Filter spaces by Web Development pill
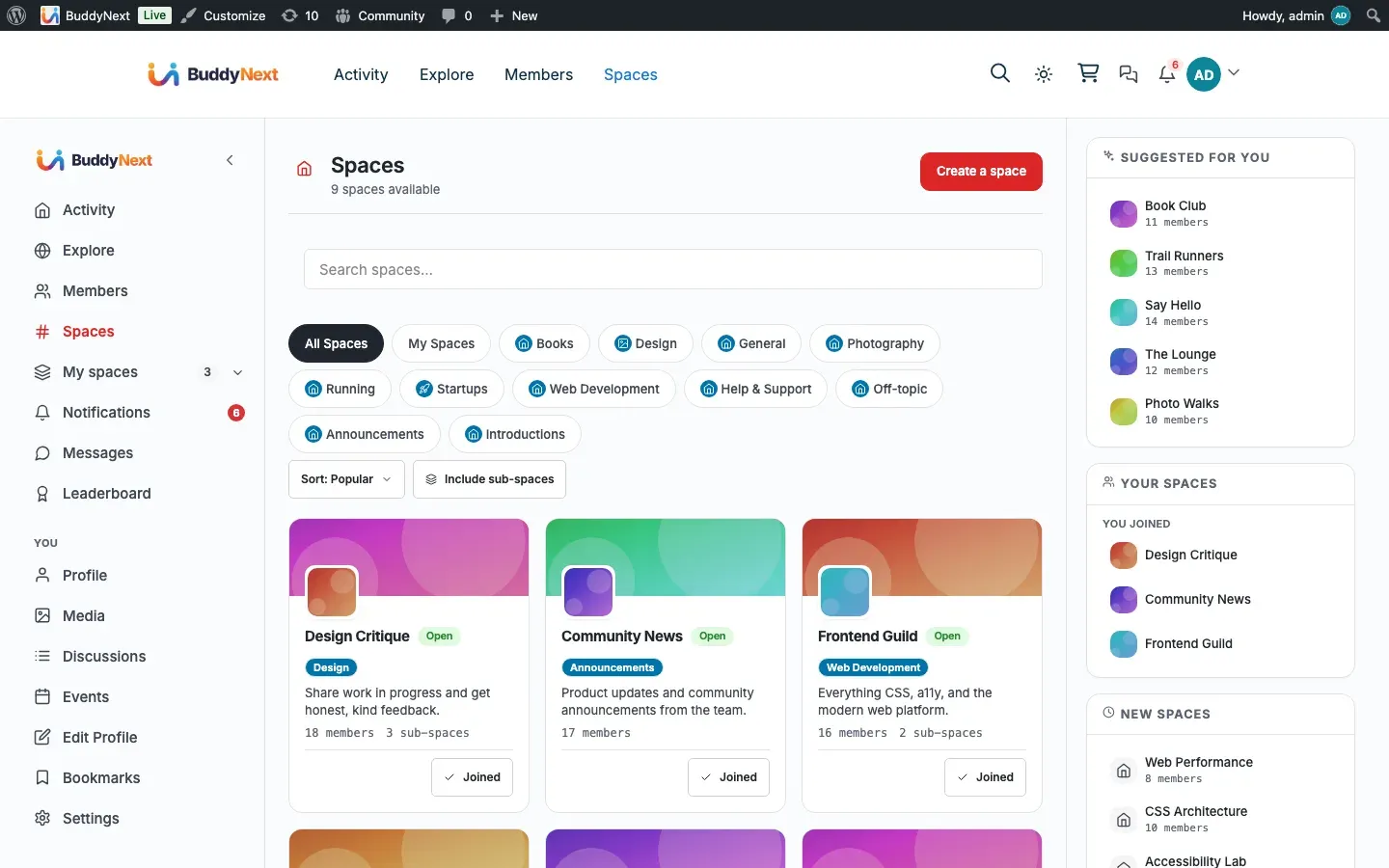This screenshot has width=1389, height=868. 594,389
